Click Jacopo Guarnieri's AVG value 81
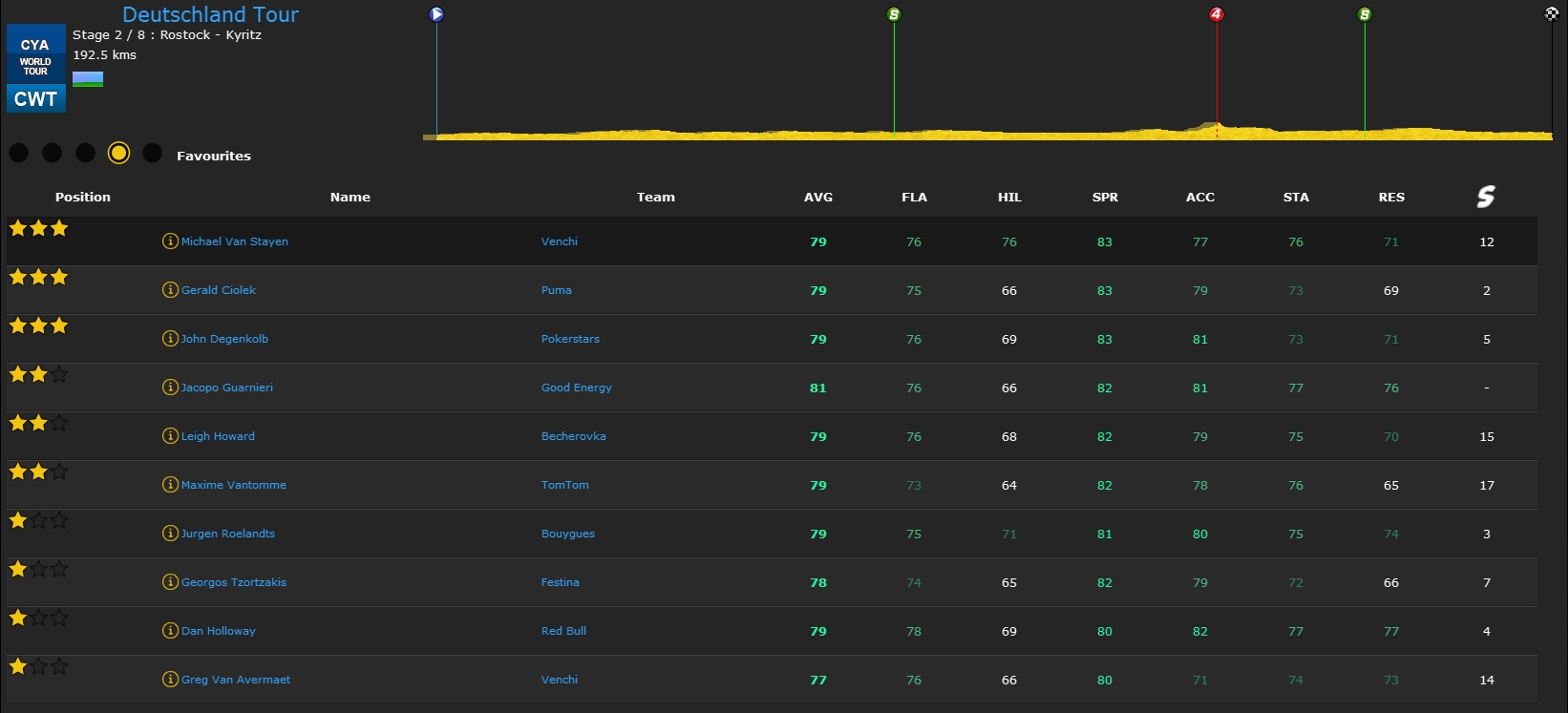 818,388
